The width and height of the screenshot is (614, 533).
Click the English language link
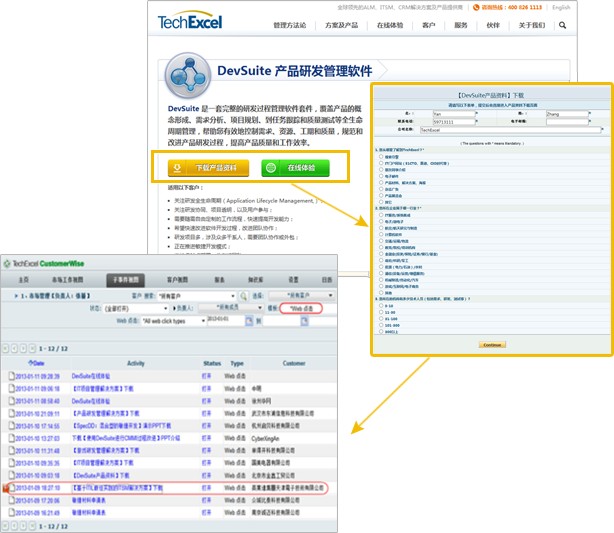[x=561, y=7]
